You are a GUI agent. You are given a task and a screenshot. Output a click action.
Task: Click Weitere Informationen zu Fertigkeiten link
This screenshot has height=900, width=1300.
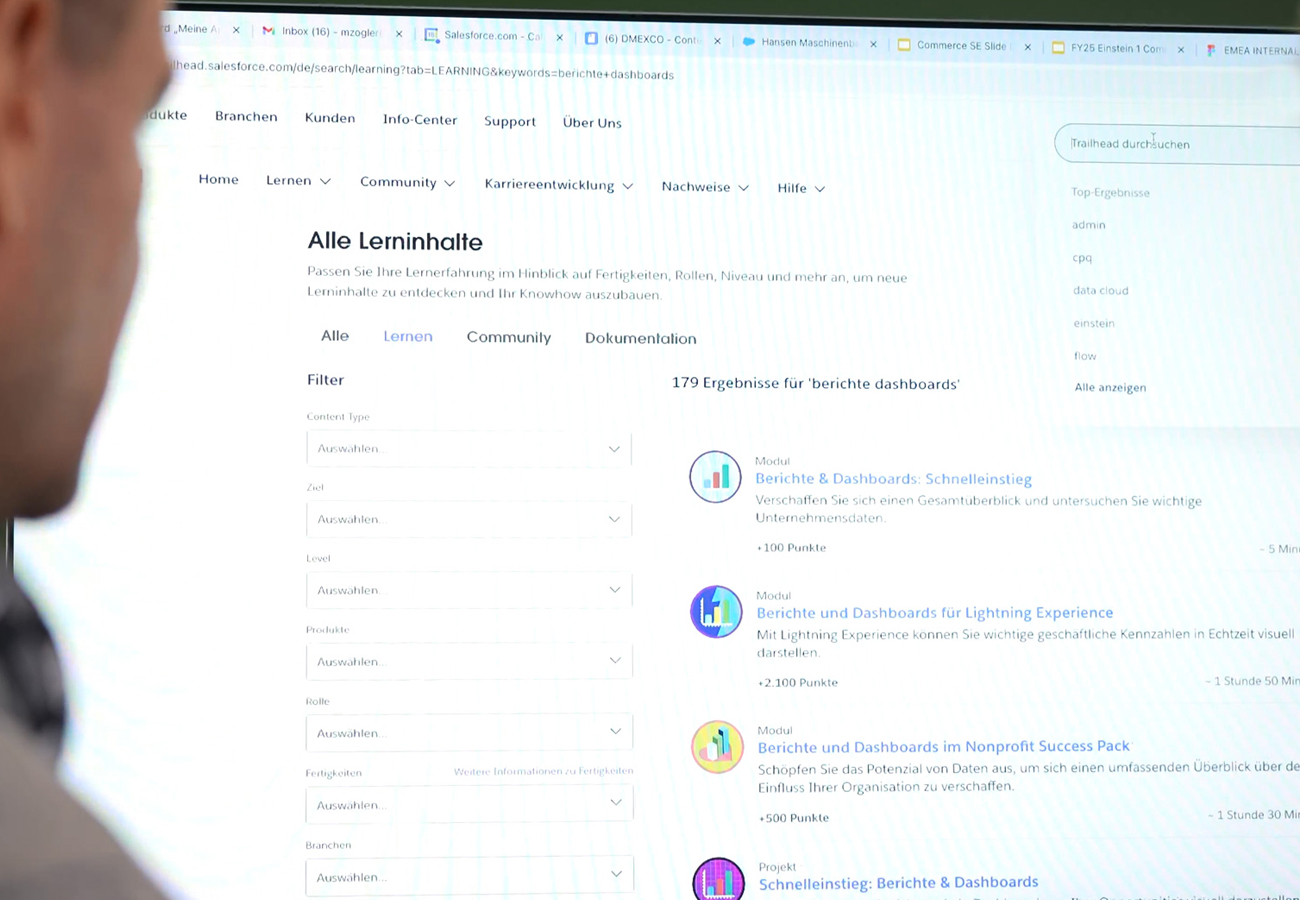click(x=543, y=771)
